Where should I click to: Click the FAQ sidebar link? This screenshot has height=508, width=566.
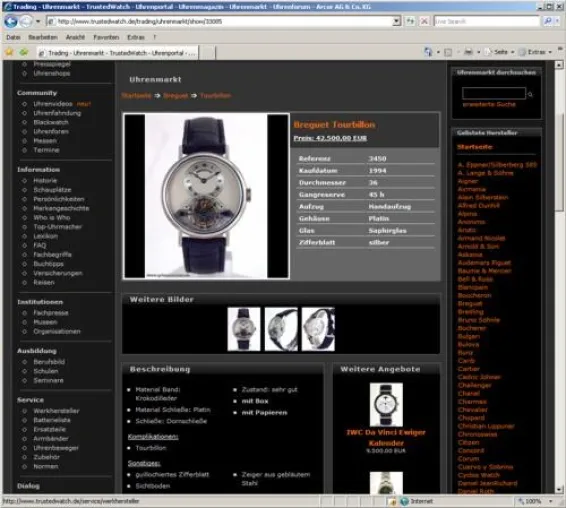pyautogui.click(x=40, y=246)
